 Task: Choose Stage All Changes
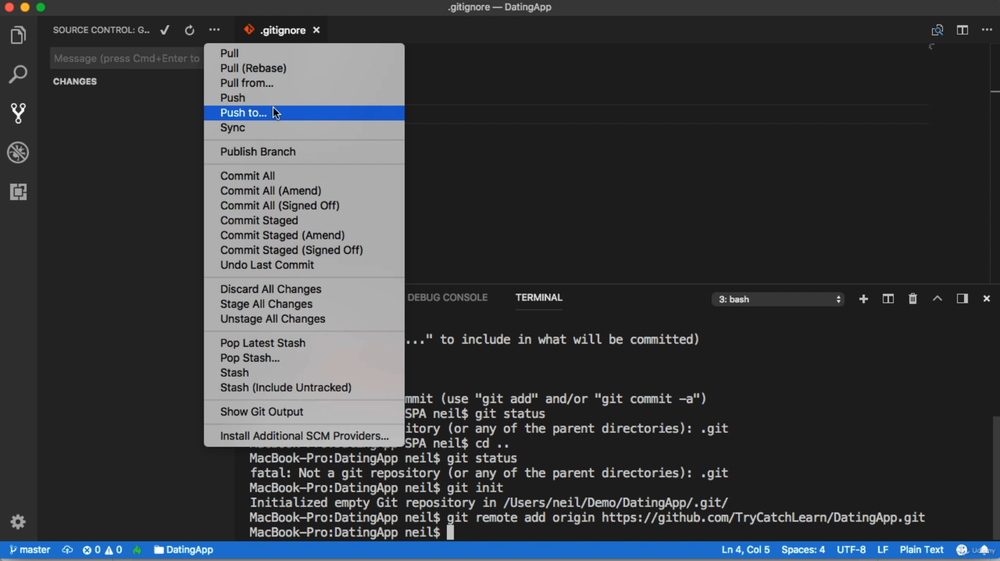tap(304, 304)
